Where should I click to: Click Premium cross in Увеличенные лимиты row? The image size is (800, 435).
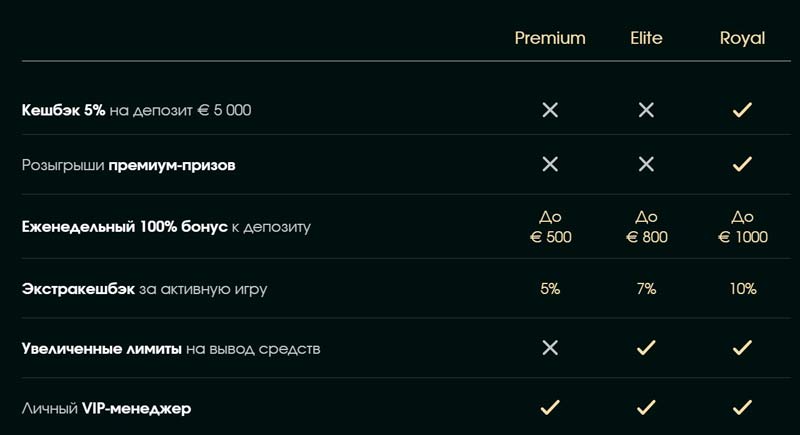[550, 348]
